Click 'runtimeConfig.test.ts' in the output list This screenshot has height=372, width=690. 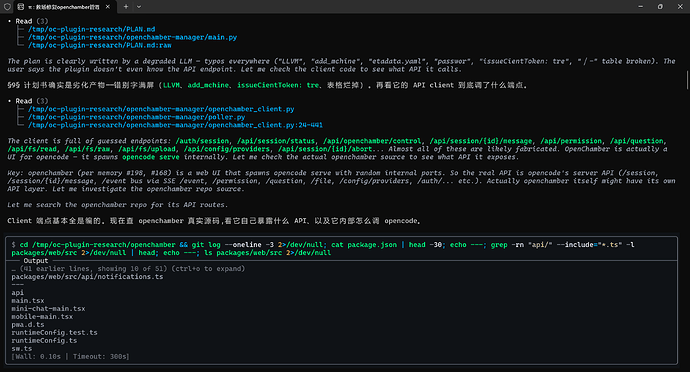[x=55, y=332]
